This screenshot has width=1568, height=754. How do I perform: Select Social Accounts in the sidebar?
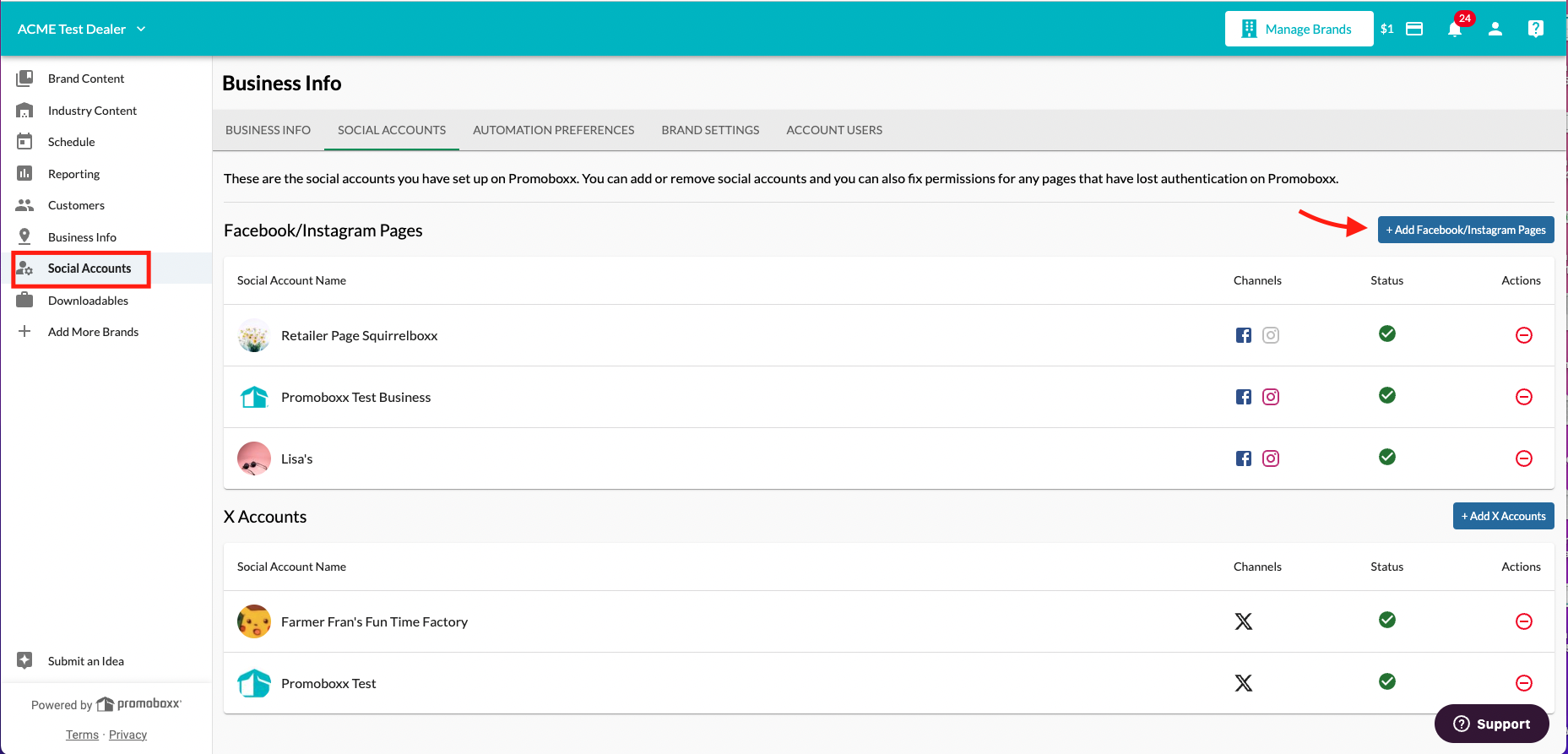tap(90, 269)
